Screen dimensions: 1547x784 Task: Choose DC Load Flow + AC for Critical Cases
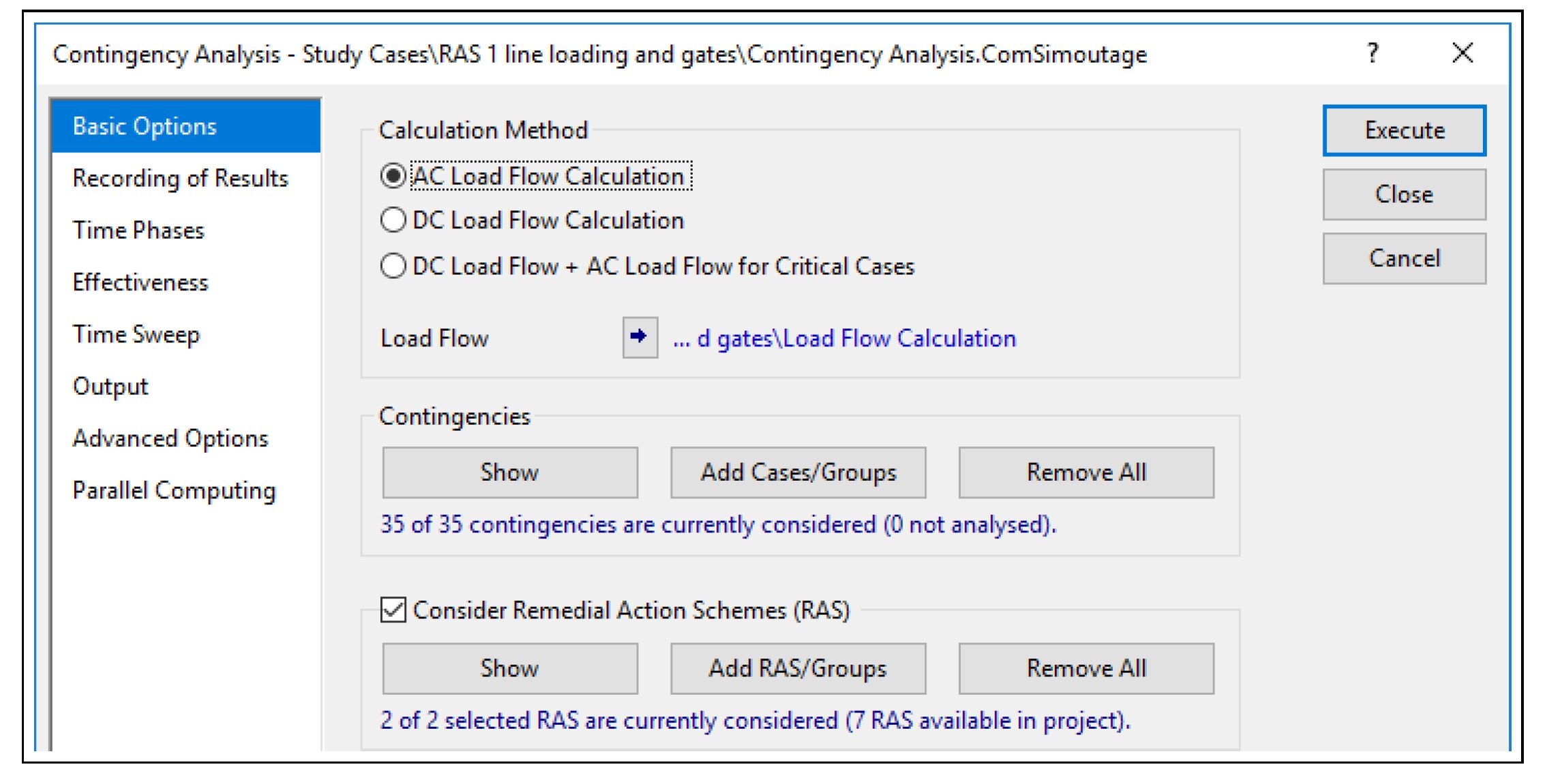[x=393, y=266]
